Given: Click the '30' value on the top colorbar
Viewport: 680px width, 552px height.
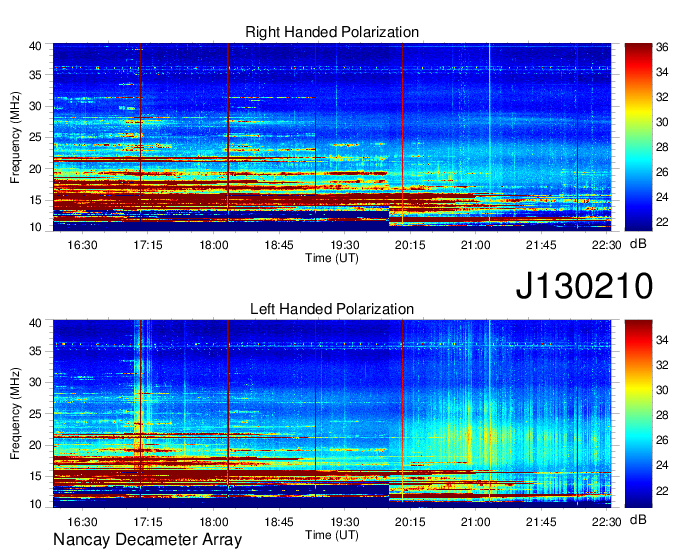Looking at the screenshot, I should [x=662, y=122].
